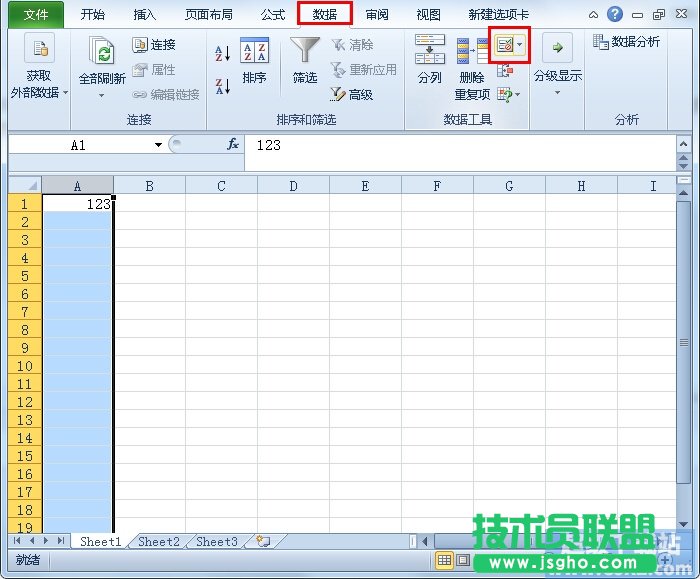Expand the Data Validation dropdown arrow
This screenshot has width=700, height=579.
(x=520, y=45)
